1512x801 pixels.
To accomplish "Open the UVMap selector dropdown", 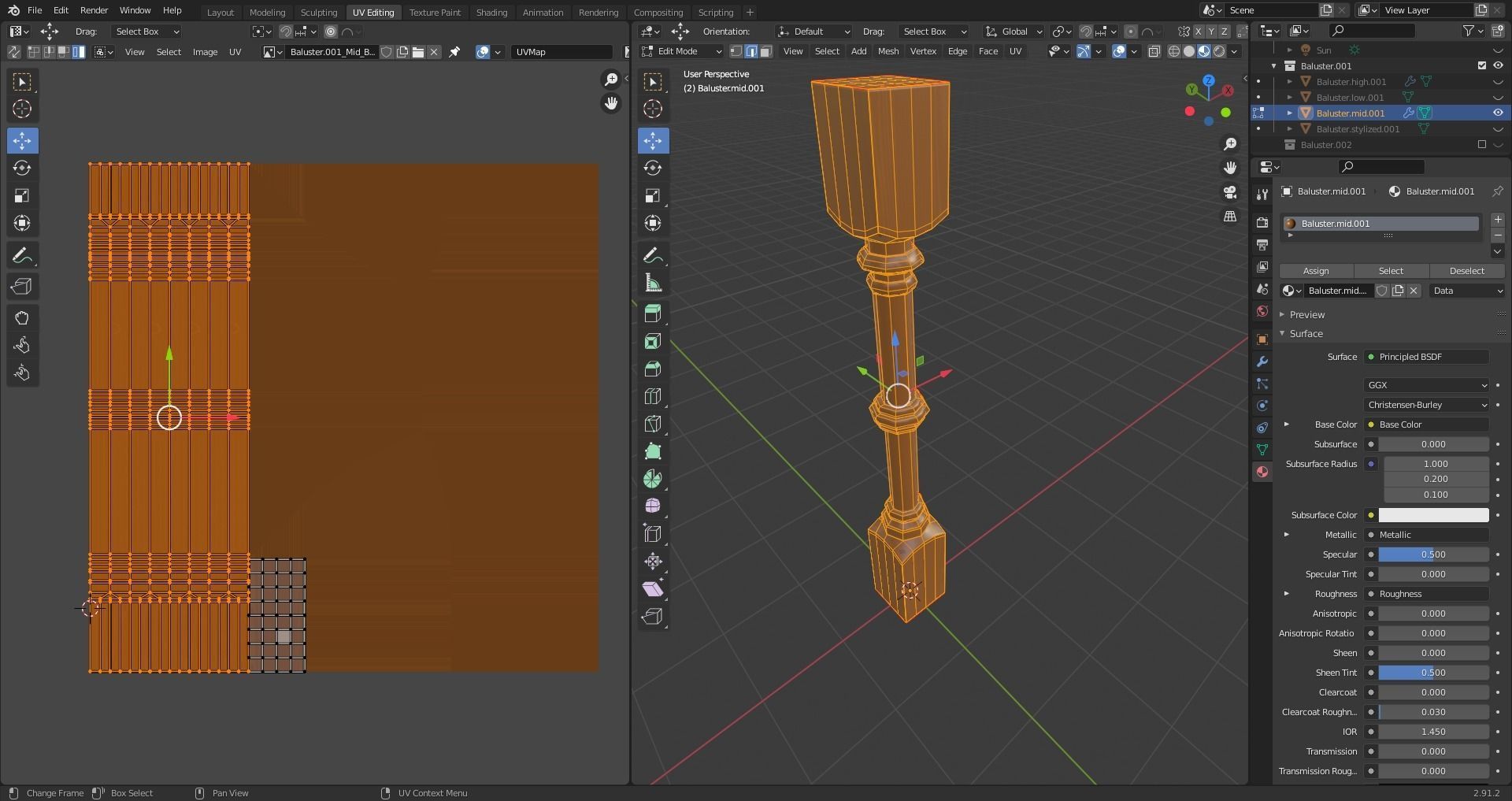I will click(x=562, y=52).
